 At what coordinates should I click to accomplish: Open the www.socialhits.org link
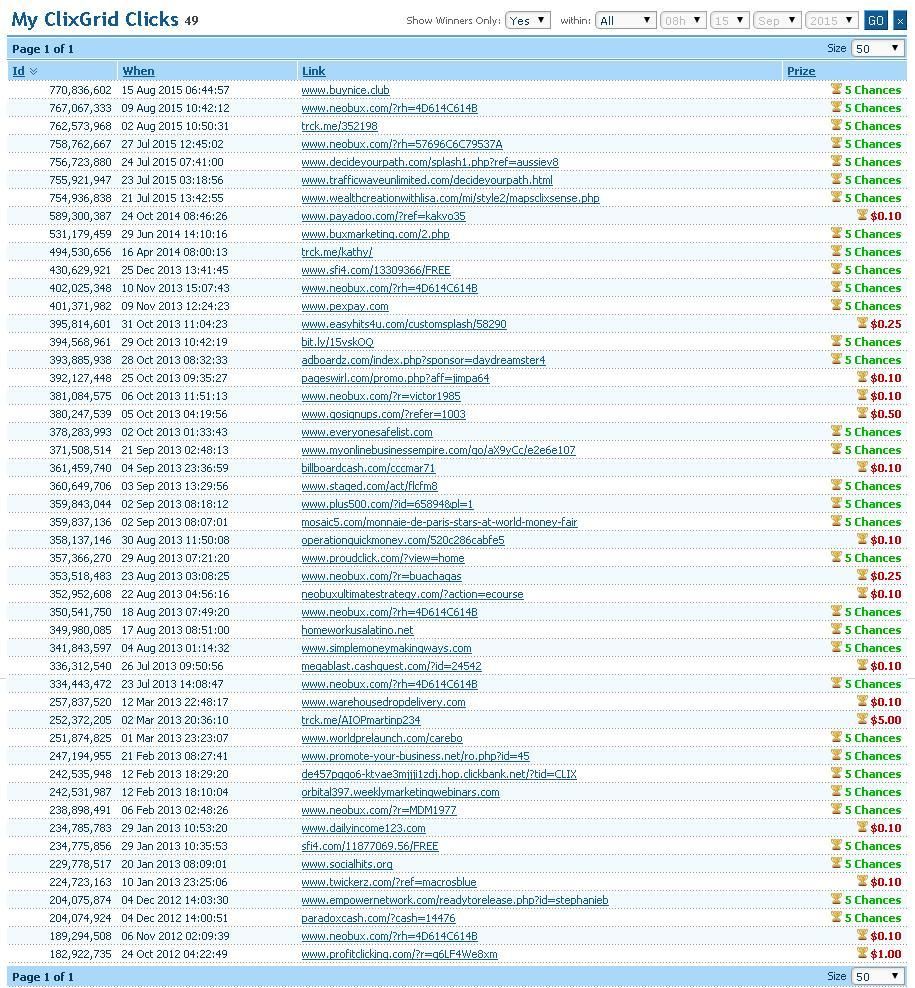347,864
